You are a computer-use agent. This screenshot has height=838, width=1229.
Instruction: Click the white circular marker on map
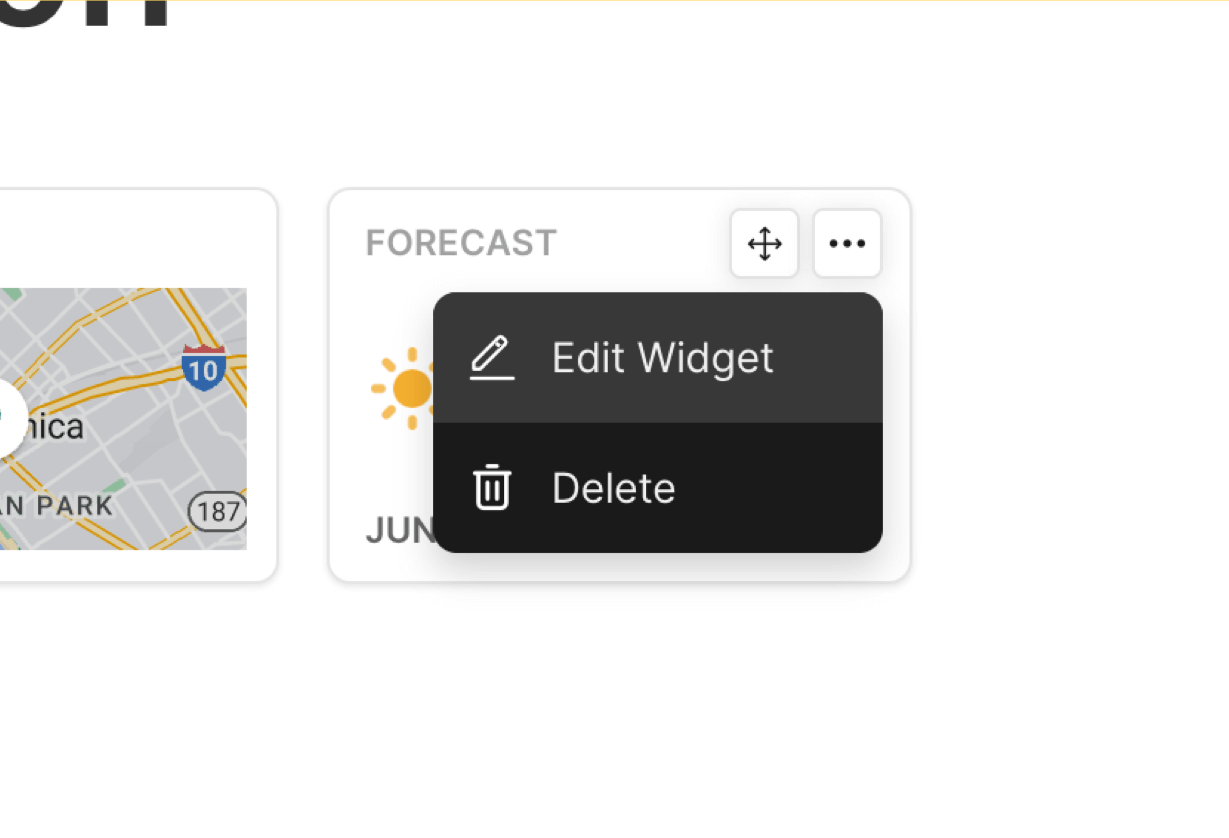10,416
